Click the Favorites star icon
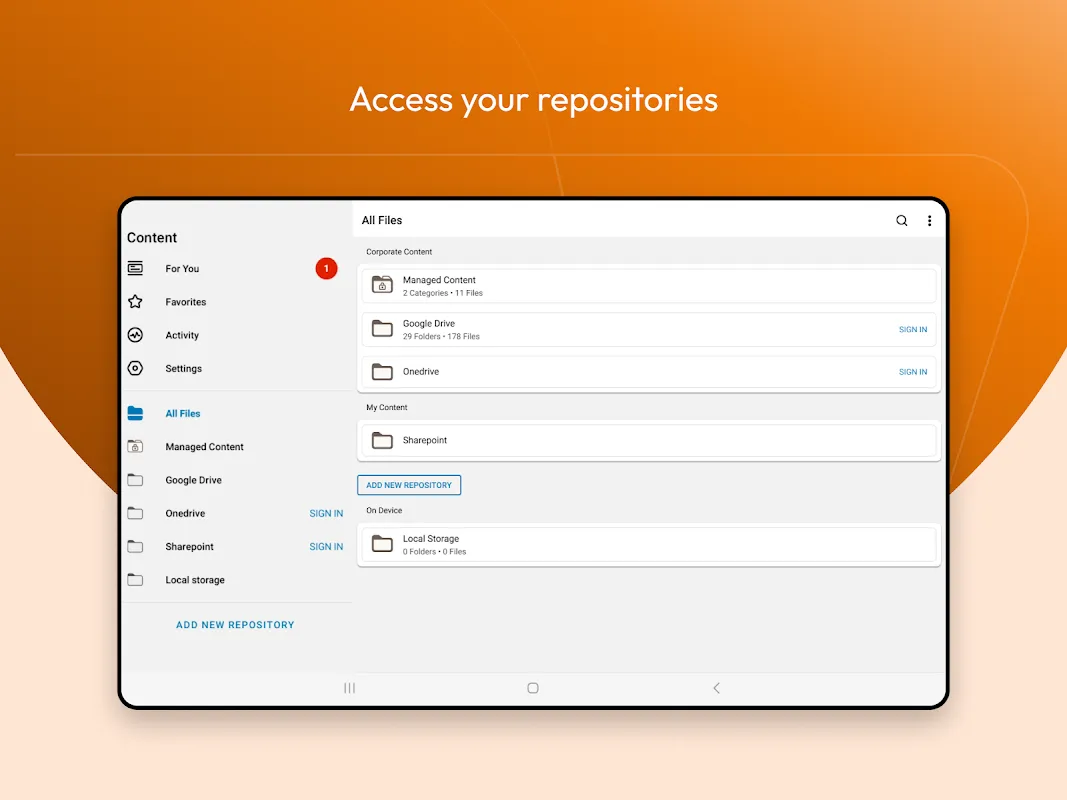Screen dimensions: 1067x800 [x=135, y=301]
